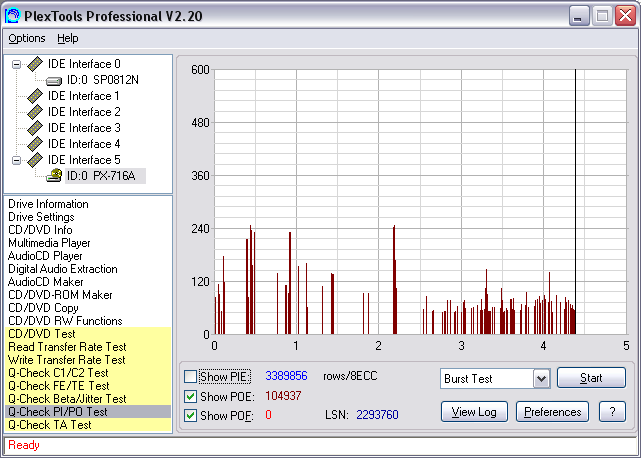Image resolution: width=641 pixels, height=458 pixels.
Task: Click the IDE Interface 2 chip icon
Action: pos(35,112)
